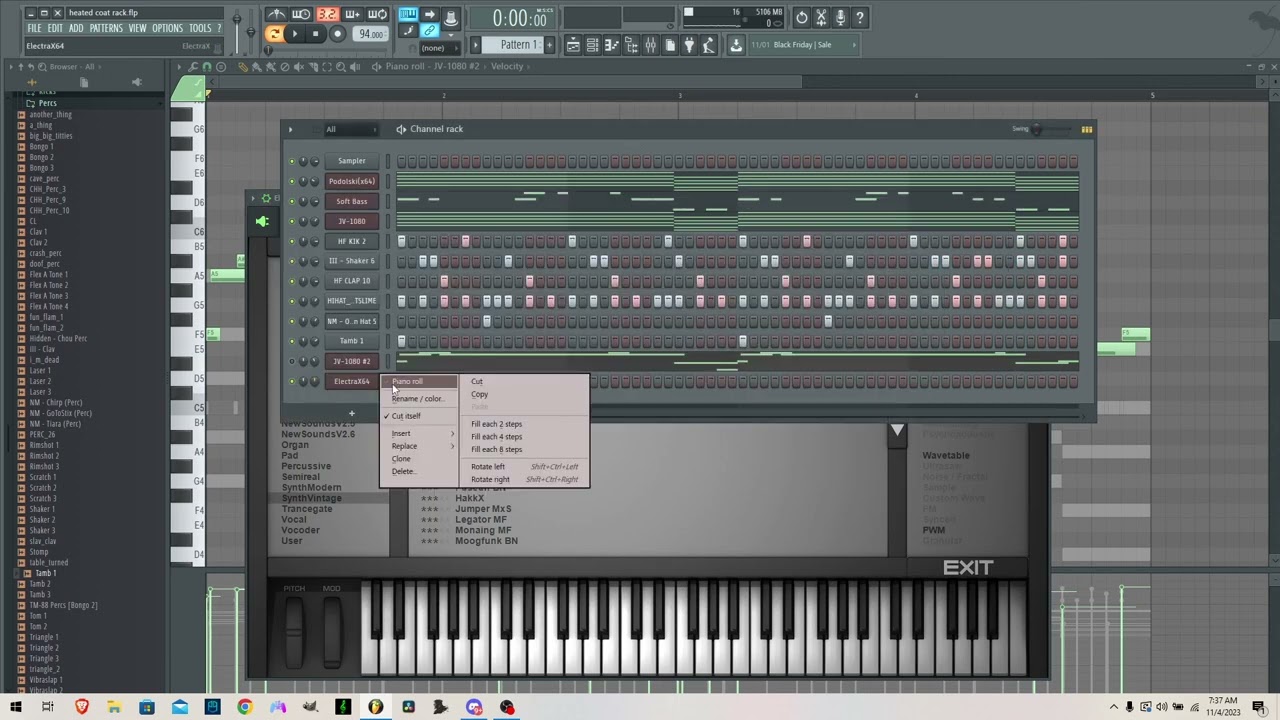Expand the Percs folder in Browser

coord(47,103)
